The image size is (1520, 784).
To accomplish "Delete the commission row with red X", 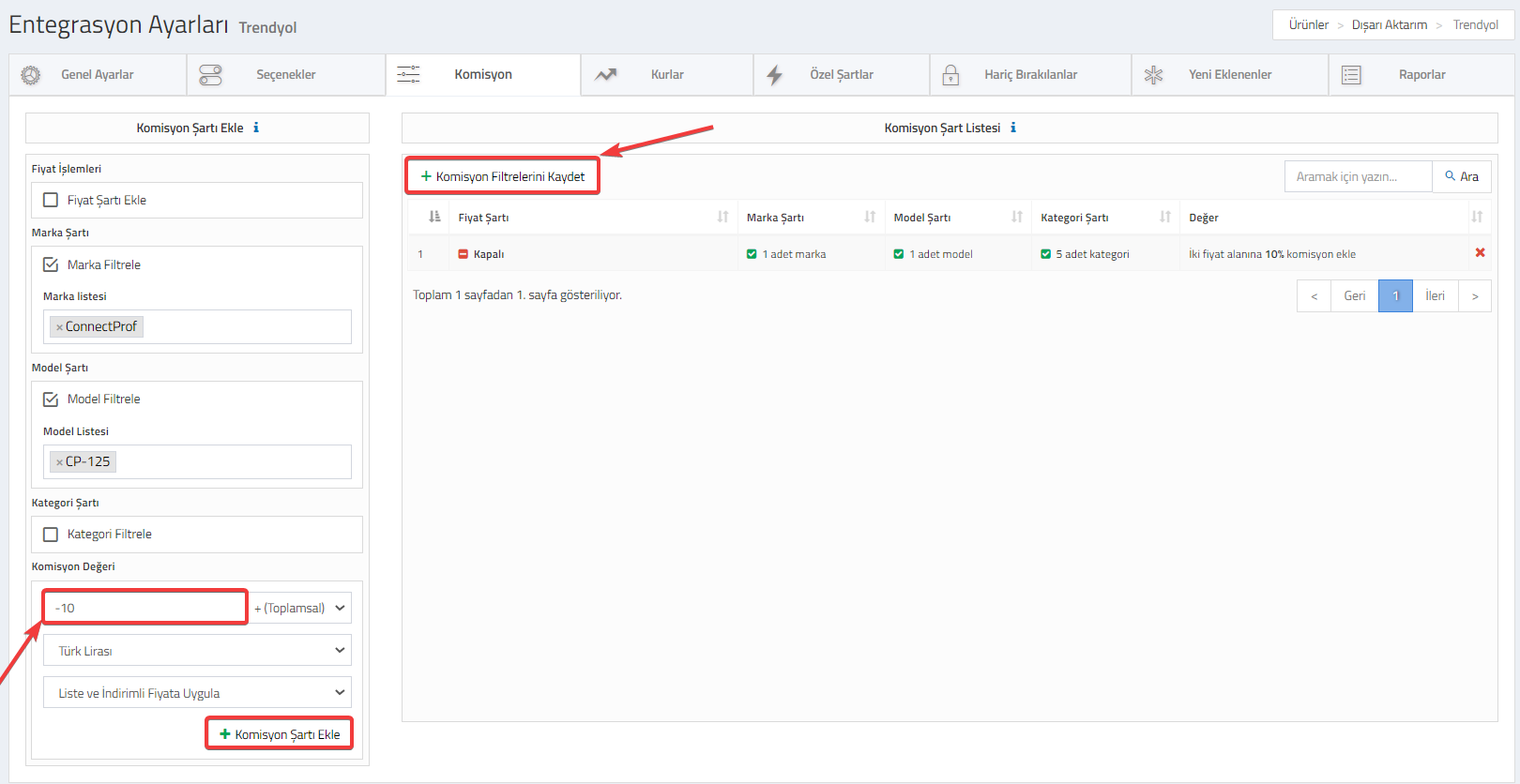I will click(1481, 252).
